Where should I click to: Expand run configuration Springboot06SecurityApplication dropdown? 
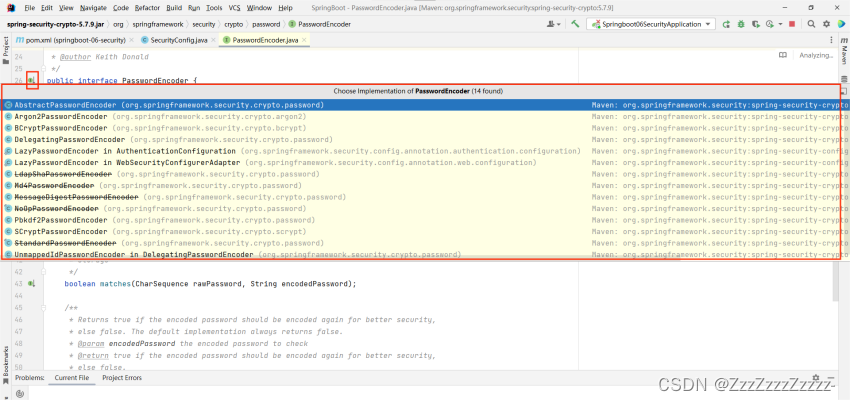tap(651, 24)
